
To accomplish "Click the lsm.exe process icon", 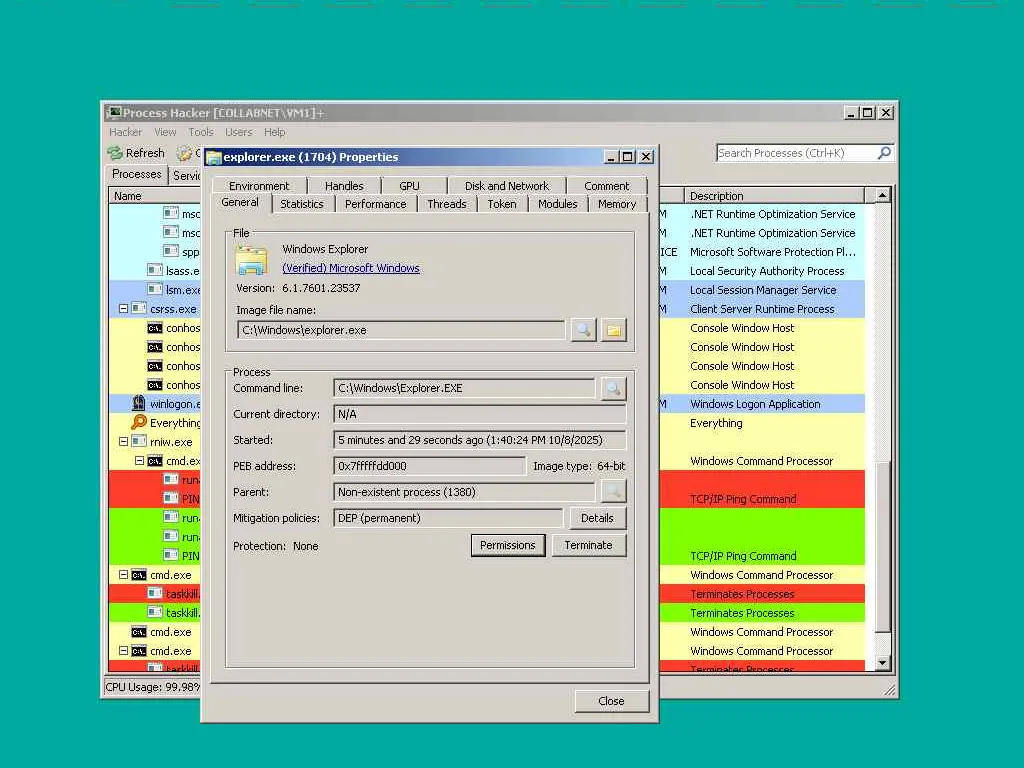I will [155, 289].
